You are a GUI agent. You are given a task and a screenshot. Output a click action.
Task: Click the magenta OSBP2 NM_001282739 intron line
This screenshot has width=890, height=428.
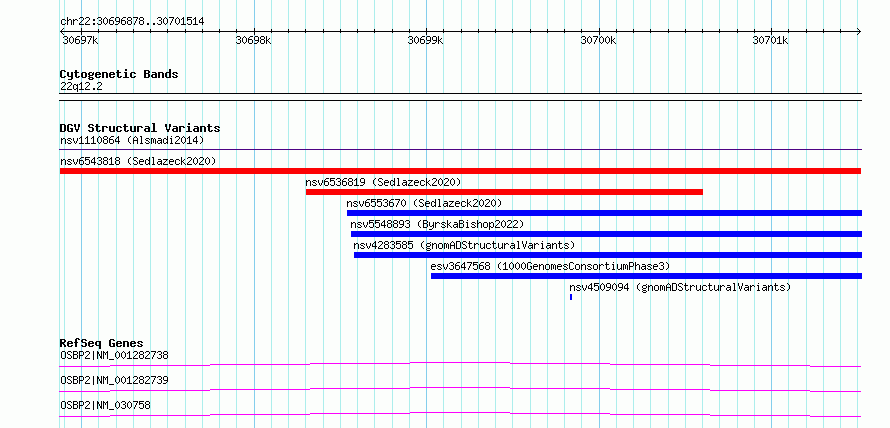point(460,389)
